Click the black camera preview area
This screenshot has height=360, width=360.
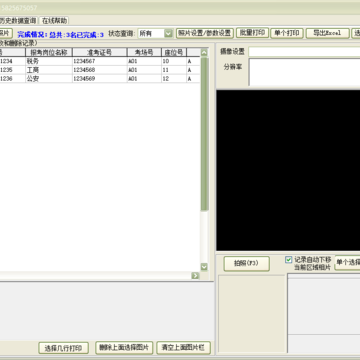(x=288, y=170)
